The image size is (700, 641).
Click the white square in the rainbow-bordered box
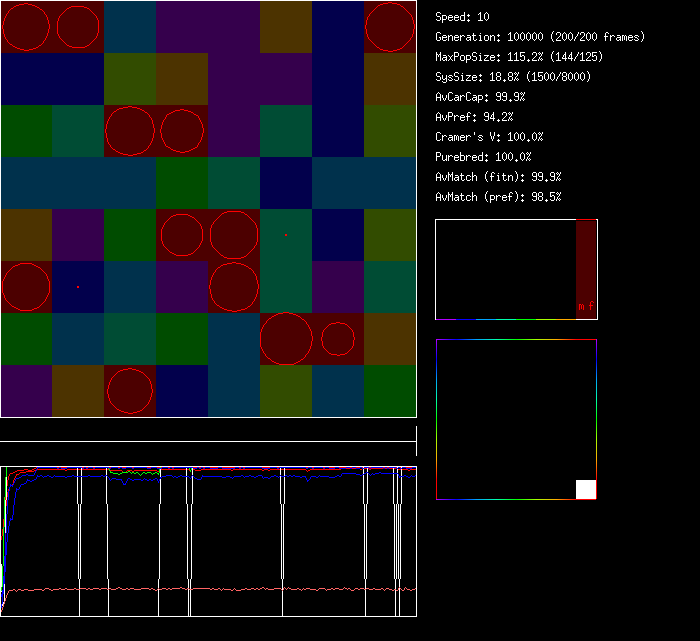[586, 489]
